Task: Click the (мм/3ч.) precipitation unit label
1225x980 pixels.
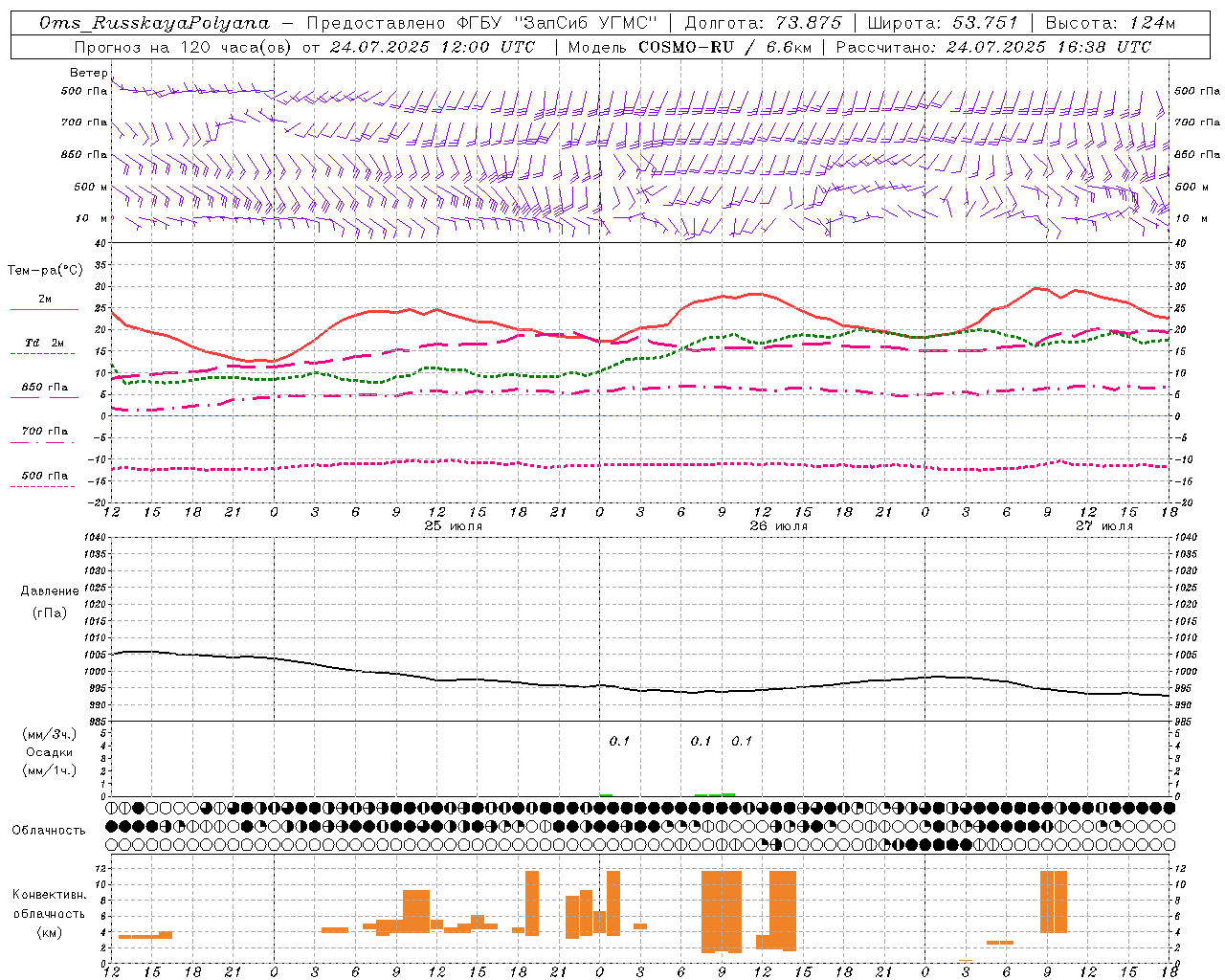Action: [x=50, y=734]
